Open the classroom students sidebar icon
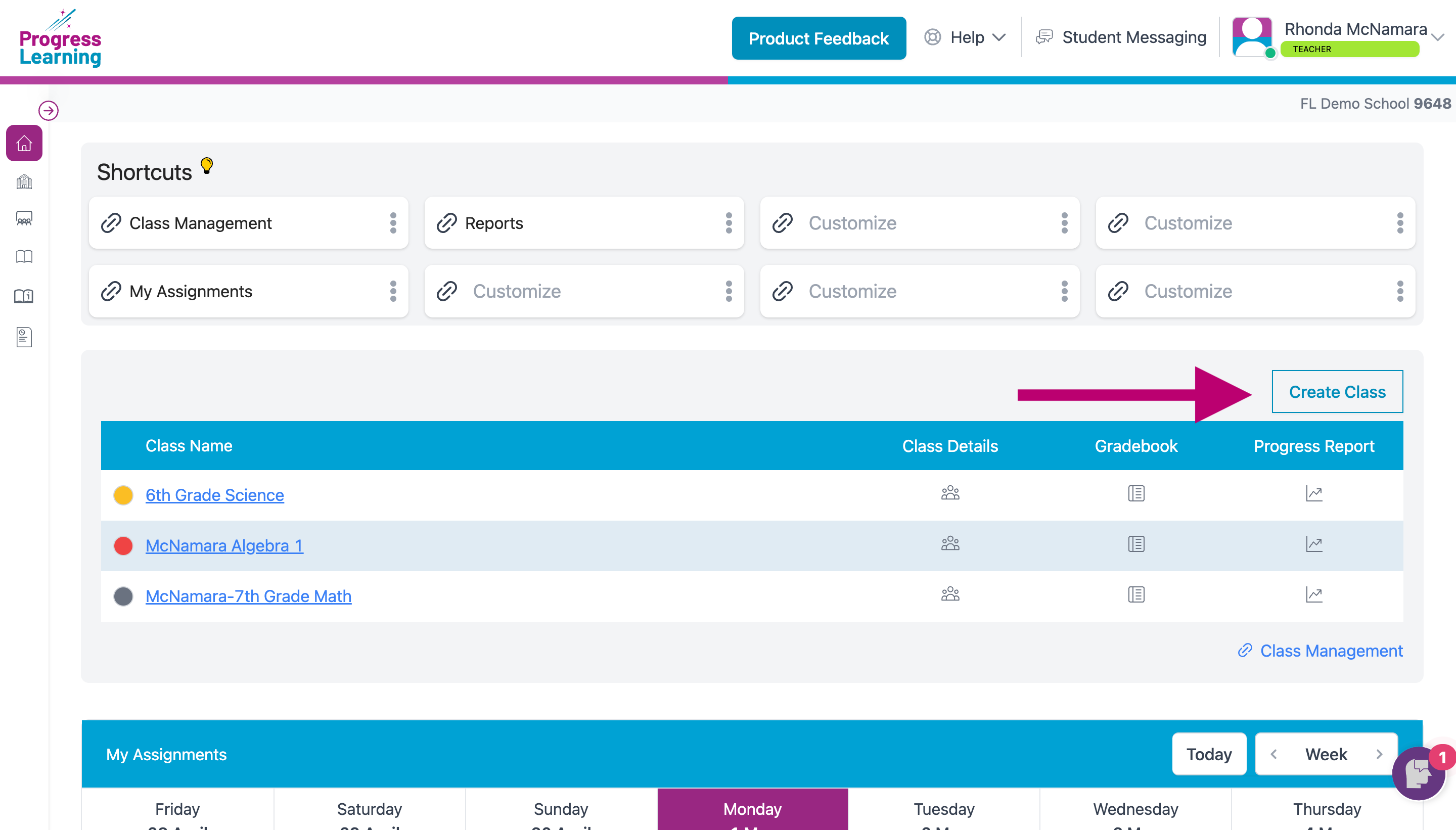The height and width of the screenshot is (830, 1456). pos(24,219)
